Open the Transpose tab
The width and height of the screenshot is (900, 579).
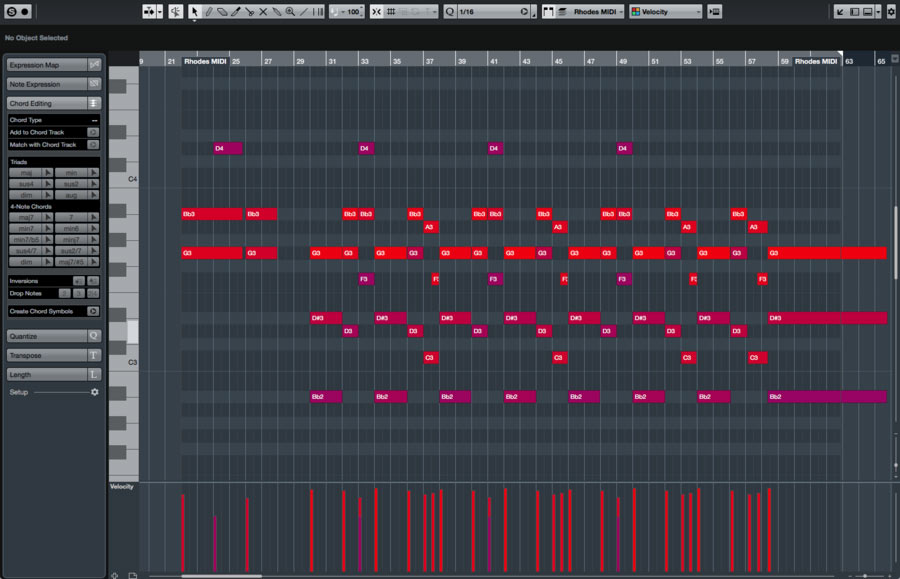[x=47, y=355]
